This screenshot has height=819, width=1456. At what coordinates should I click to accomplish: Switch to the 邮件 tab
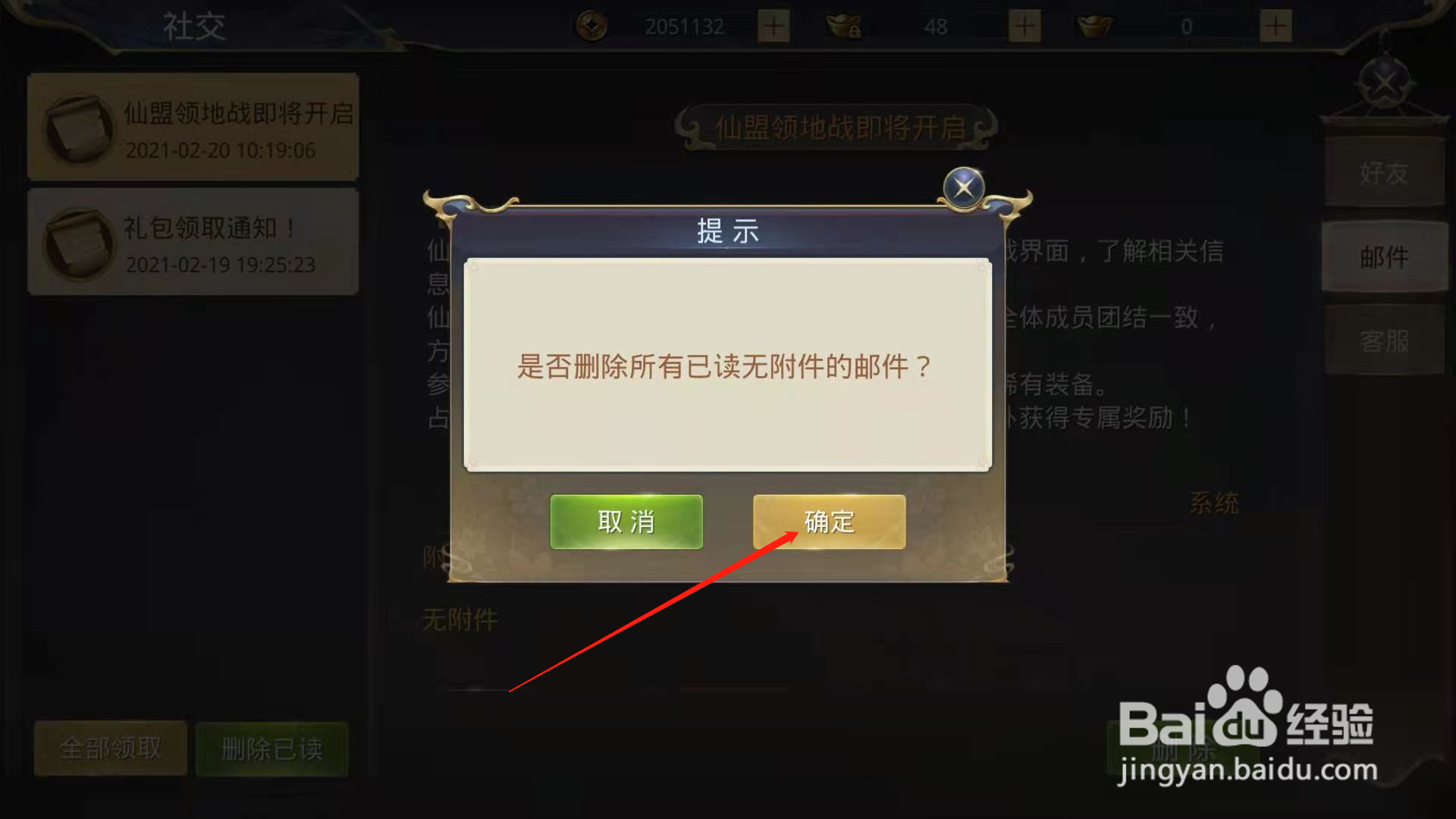[x=1384, y=257]
